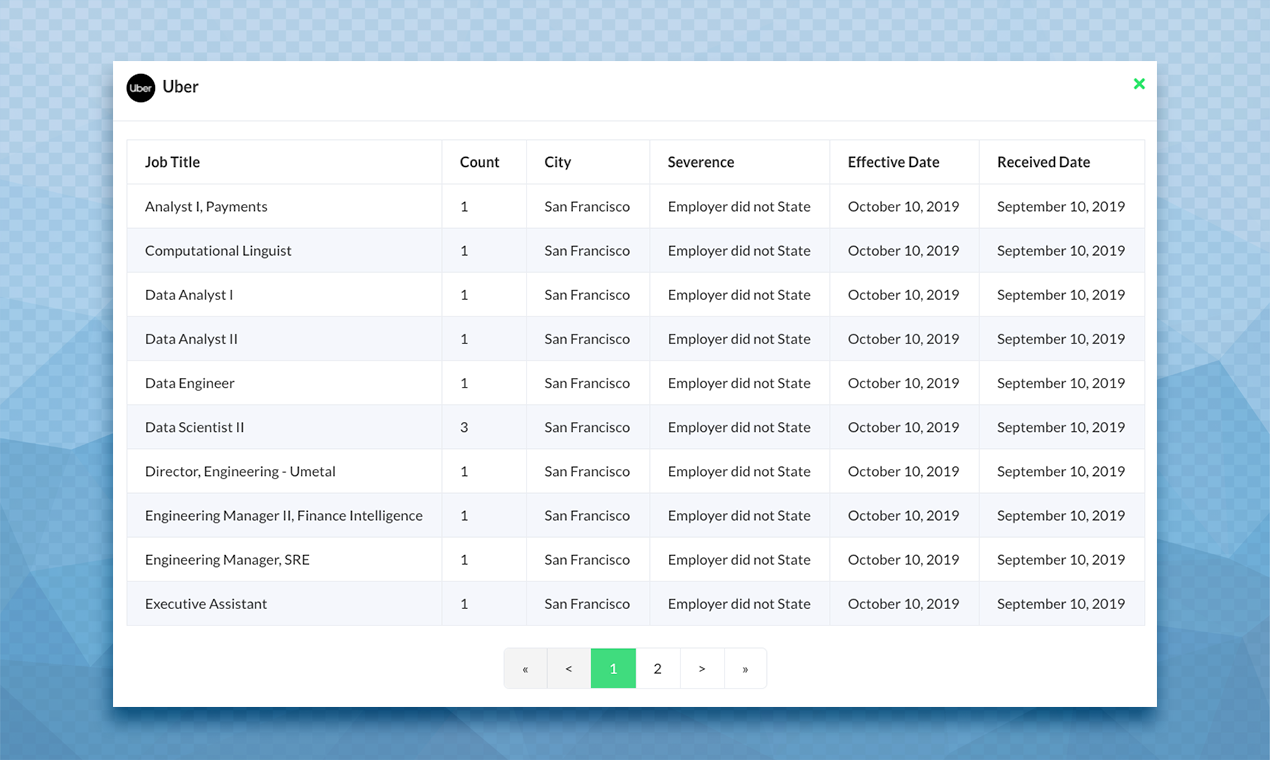The height and width of the screenshot is (760, 1270).
Task: Open page 2 of the table
Action: 657,668
